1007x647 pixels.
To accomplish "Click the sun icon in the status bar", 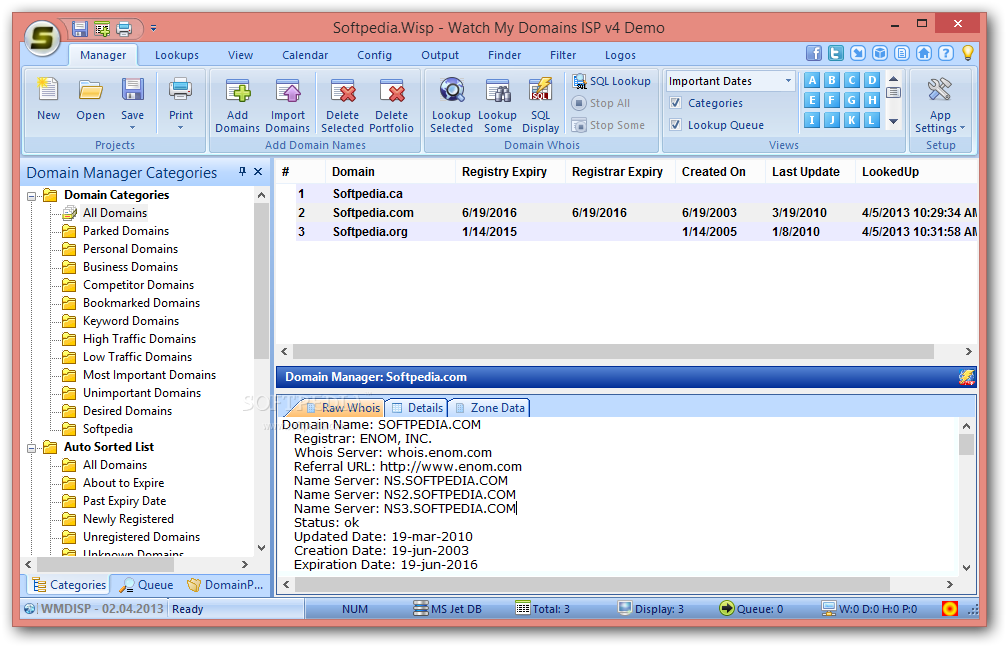I will 949,608.
